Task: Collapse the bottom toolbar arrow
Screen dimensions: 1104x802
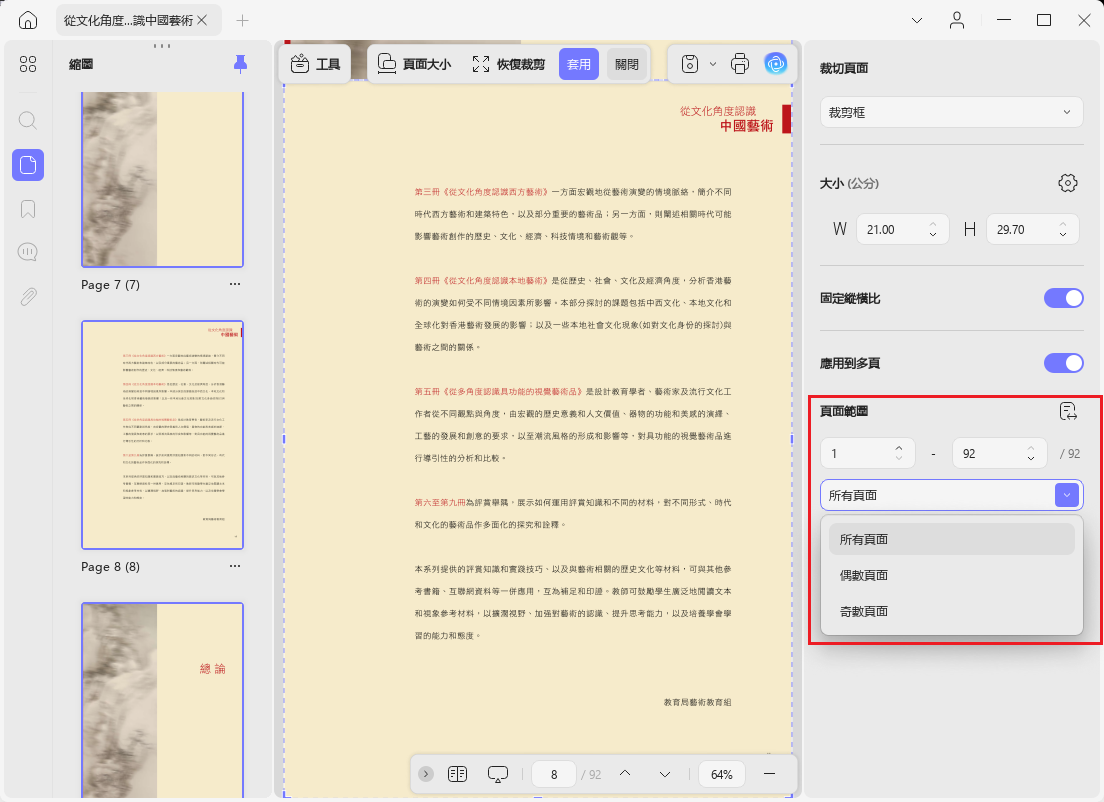Action: click(x=426, y=774)
